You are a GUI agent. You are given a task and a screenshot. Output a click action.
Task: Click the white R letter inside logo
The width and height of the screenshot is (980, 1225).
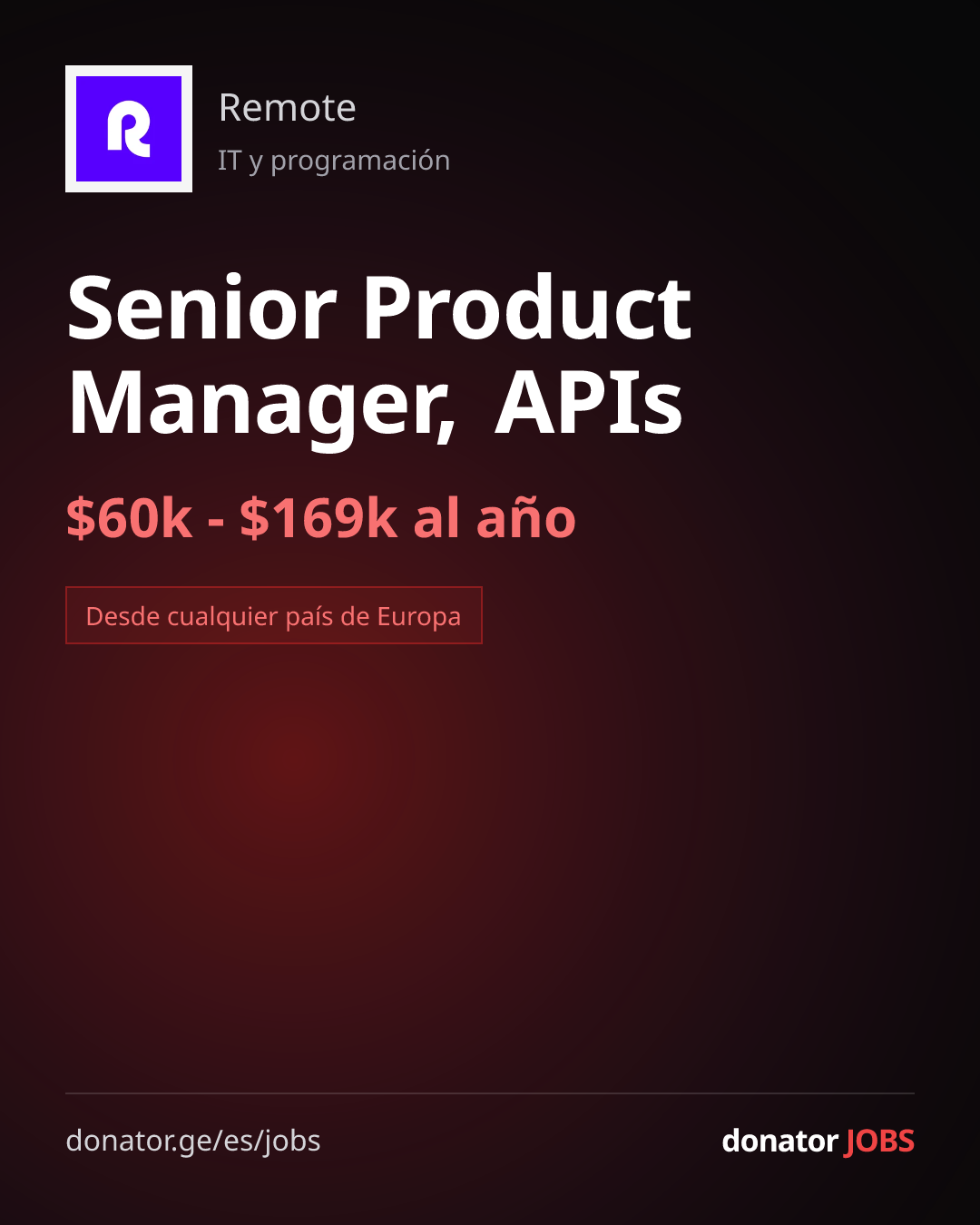(129, 130)
